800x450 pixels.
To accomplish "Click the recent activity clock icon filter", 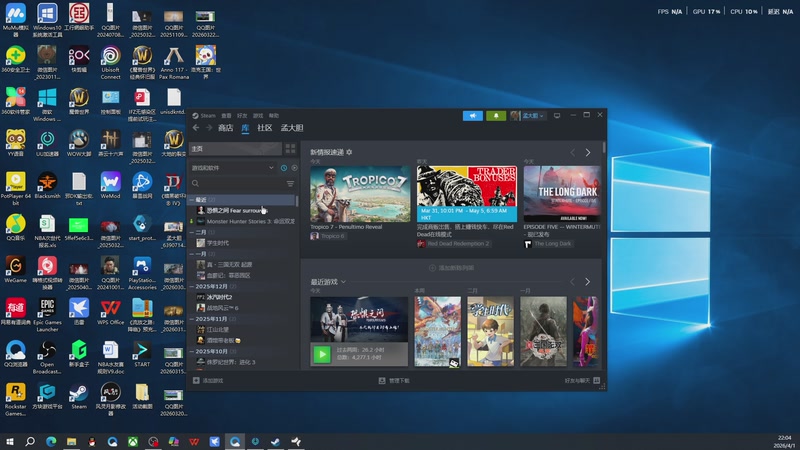I will coord(284,168).
